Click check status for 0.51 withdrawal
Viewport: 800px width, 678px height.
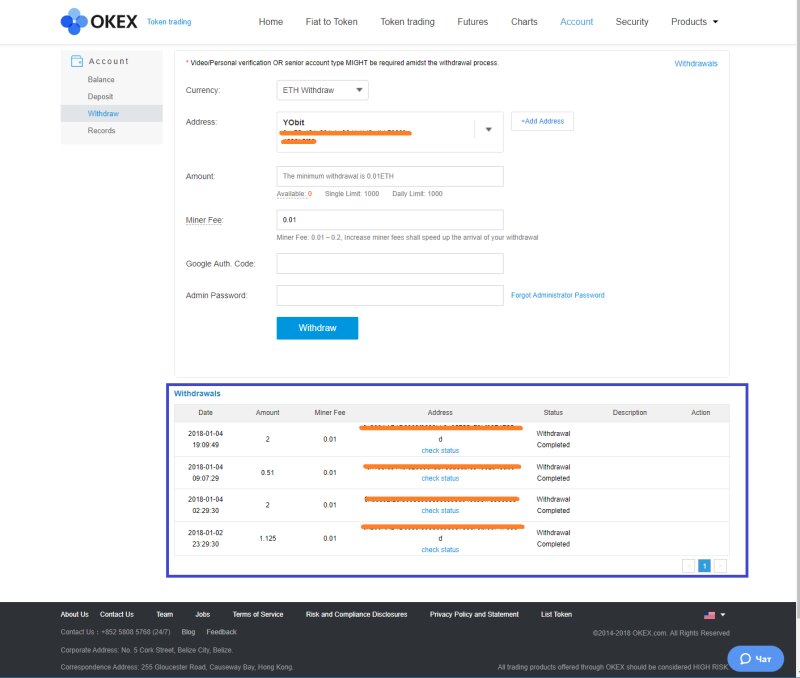point(440,478)
